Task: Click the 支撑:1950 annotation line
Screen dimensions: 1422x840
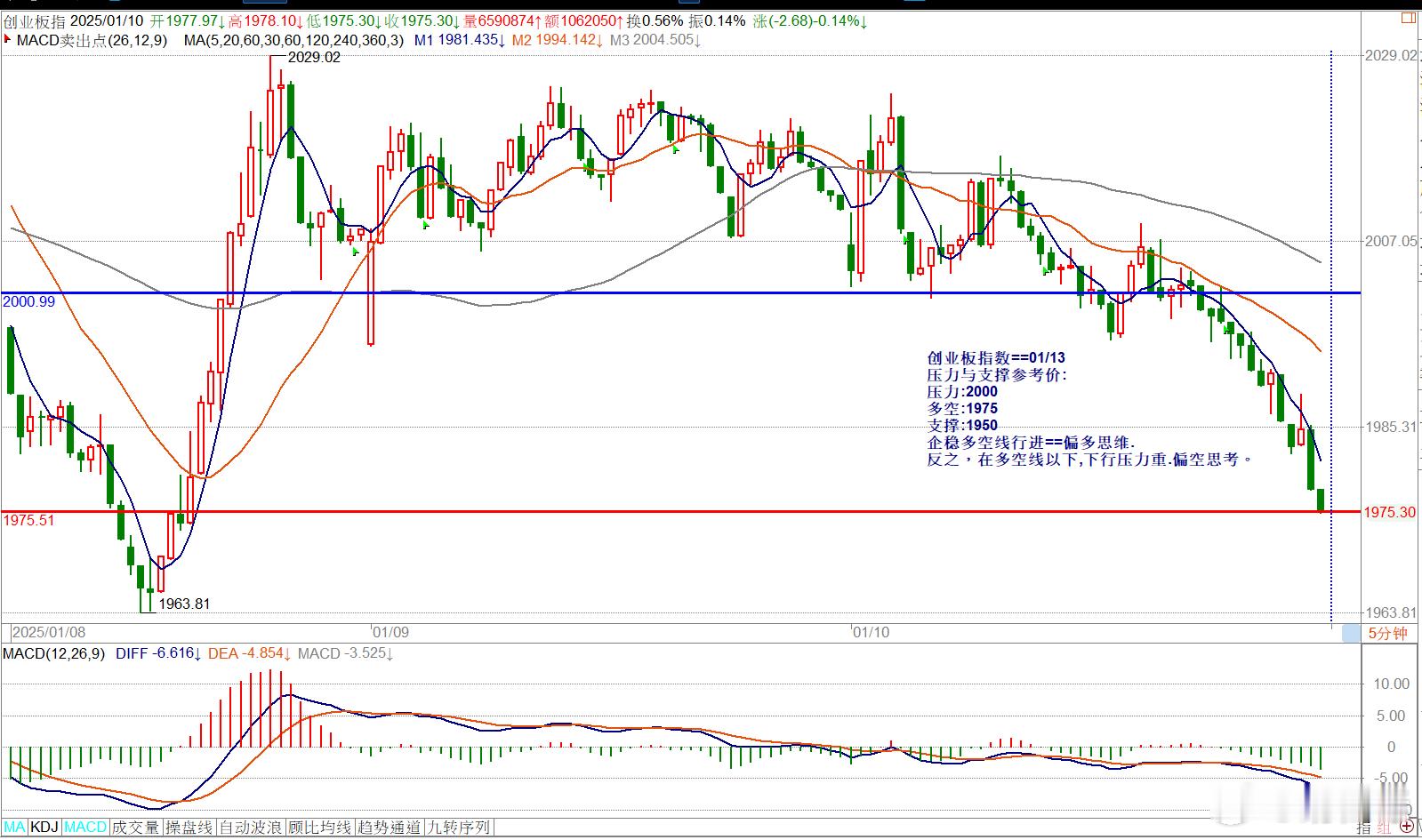Action: point(962,426)
